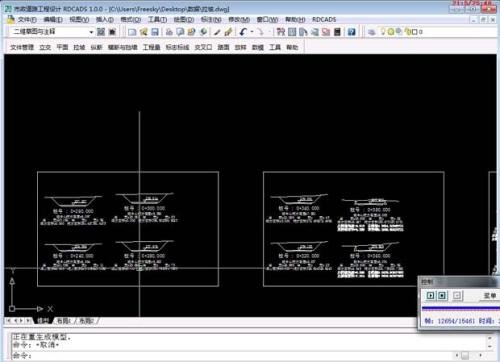
Task: Open the 工具(T) menu in menu bar
Action: click(x=157, y=20)
